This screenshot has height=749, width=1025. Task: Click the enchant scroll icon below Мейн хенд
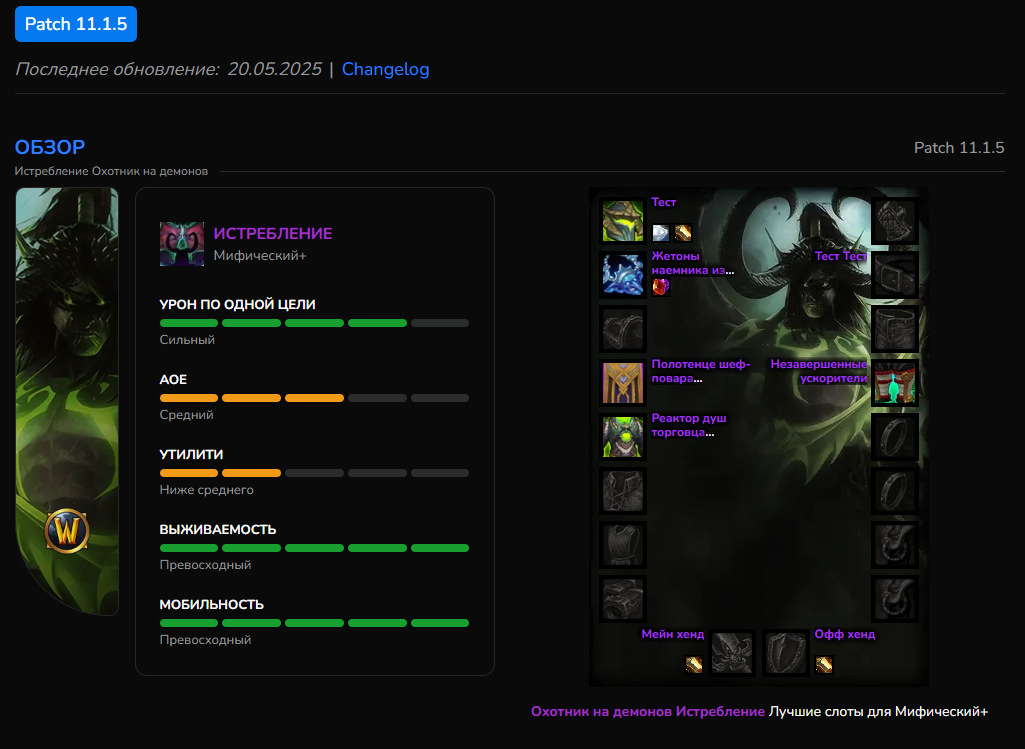[x=694, y=665]
